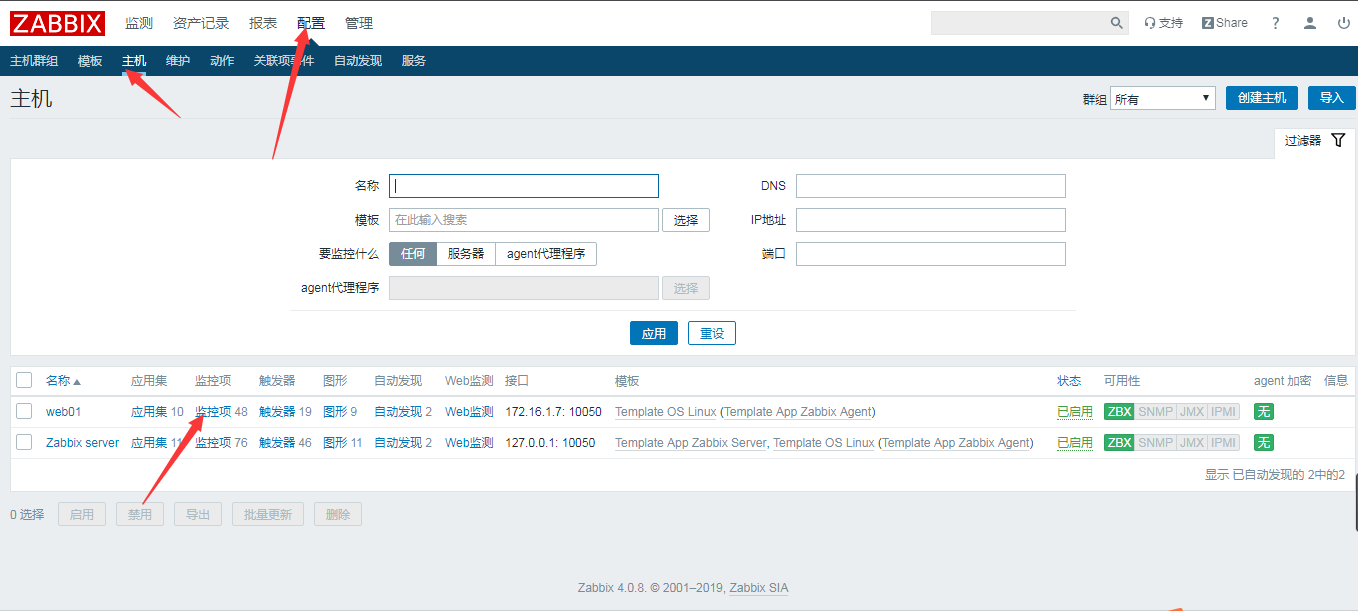This screenshot has height=611, width=1358.
Task: Select 服务器 monitoring option
Action: (x=466, y=254)
